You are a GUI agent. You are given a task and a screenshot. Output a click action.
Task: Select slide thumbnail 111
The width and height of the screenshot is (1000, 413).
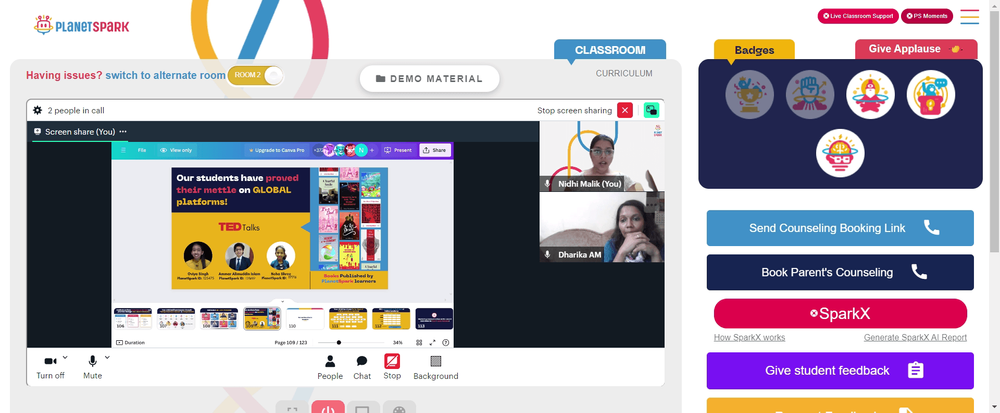point(348,318)
